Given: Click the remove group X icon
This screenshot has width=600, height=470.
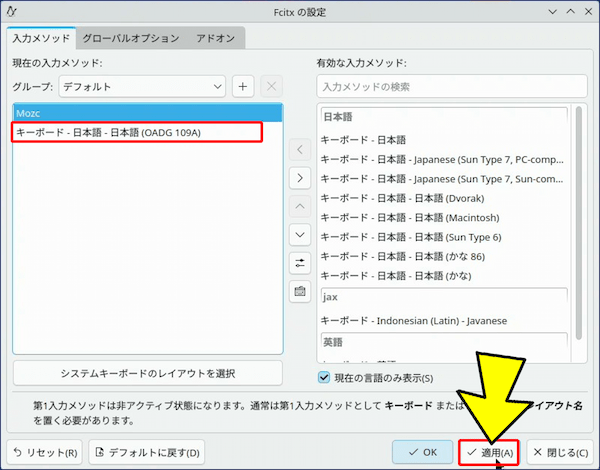Looking at the screenshot, I should [x=271, y=86].
